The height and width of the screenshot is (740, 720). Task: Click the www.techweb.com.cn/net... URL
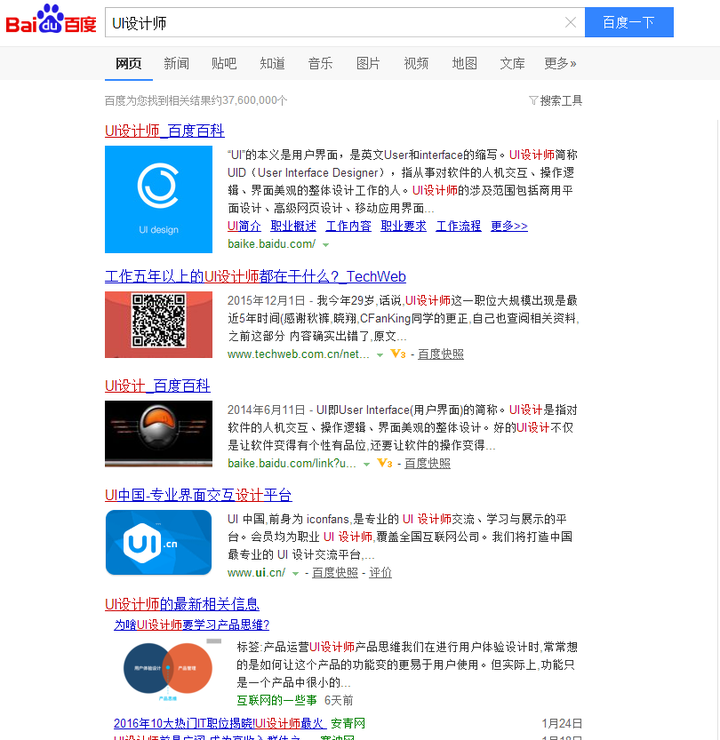pos(298,354)
